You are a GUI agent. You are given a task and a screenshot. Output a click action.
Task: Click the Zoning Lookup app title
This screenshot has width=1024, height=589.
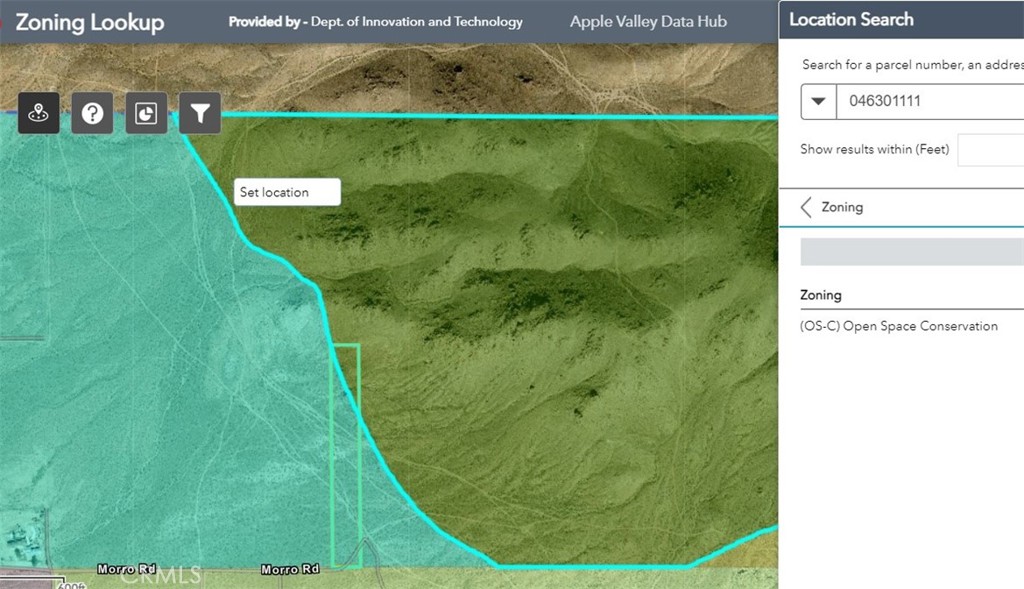tap(89, 22)
